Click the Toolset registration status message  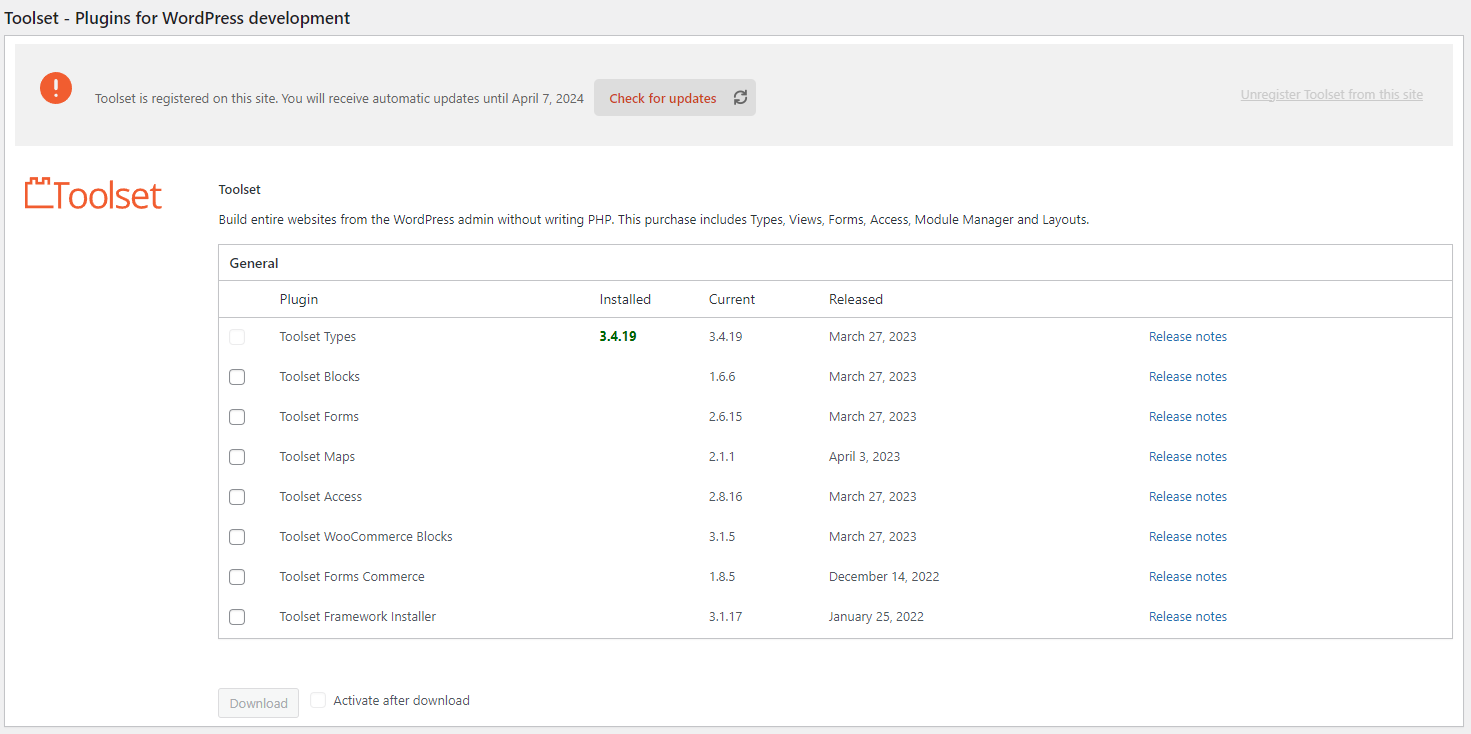coord(339,99)
